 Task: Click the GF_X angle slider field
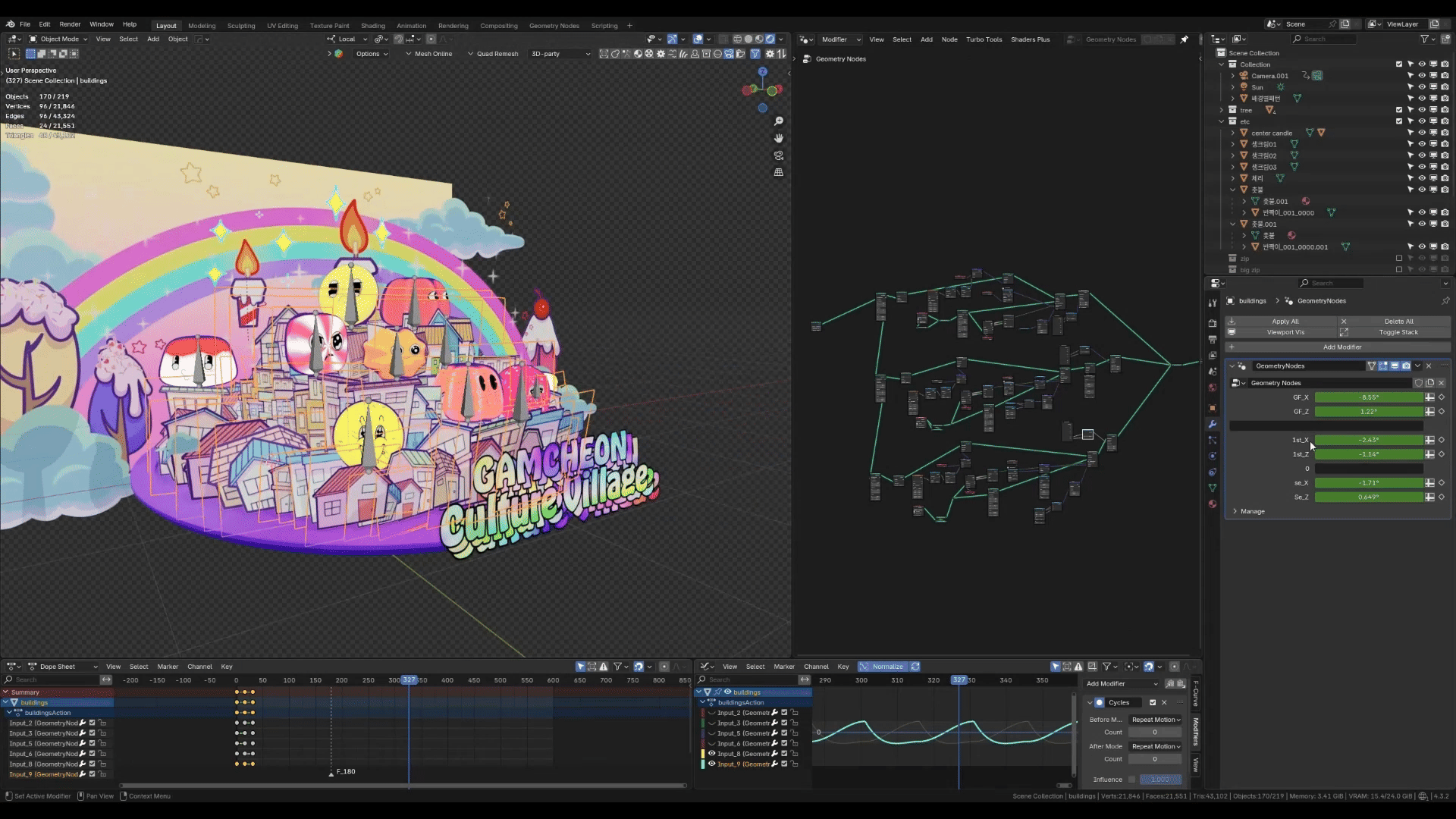[x=1370, y=397]
